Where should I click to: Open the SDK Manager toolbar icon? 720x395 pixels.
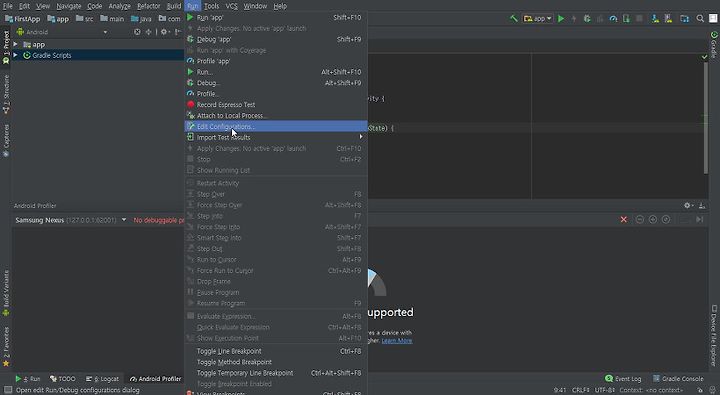668,19
